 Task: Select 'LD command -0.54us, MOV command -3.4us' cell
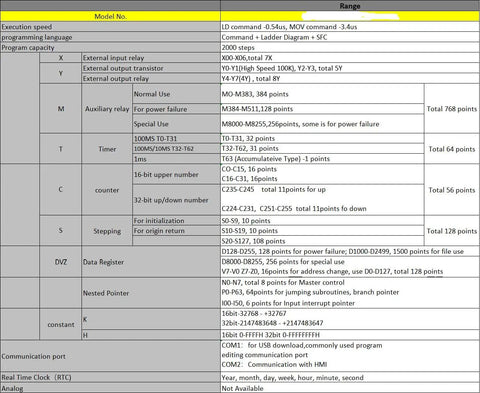[x=350, y=27]
